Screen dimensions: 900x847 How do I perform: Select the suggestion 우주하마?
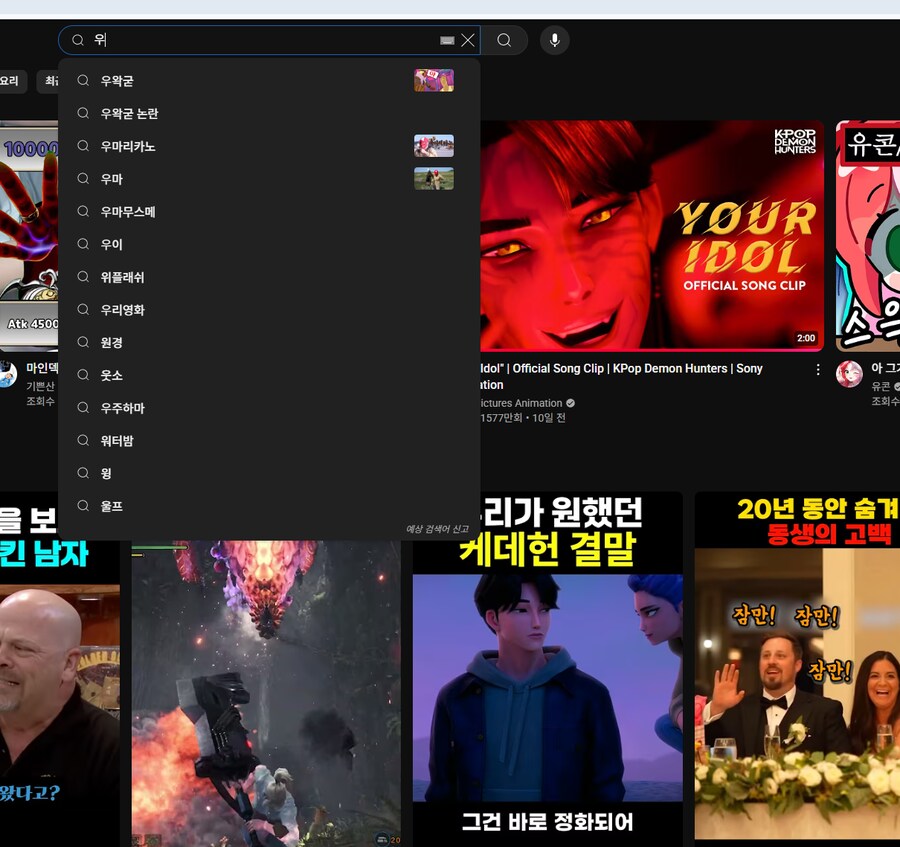pyautogui.click(x=269, y=407)
